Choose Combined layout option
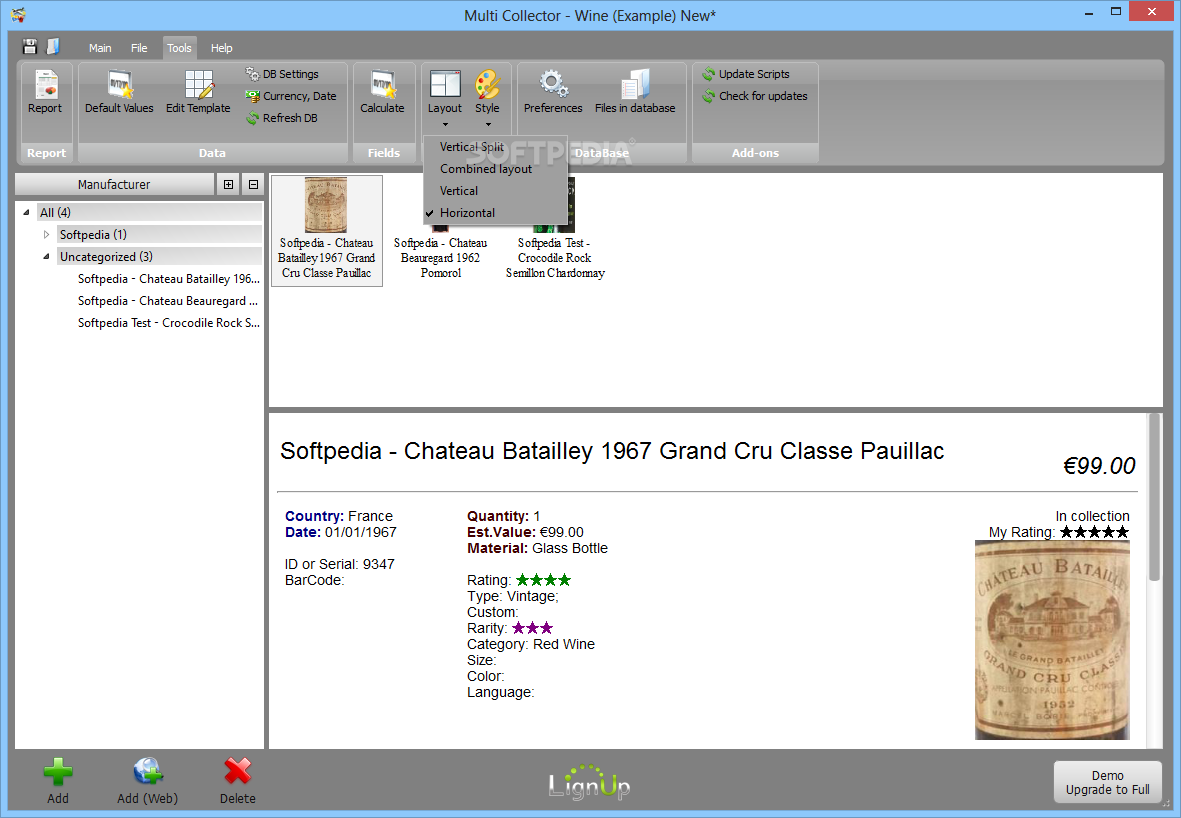This screenshot has width=1181, height=818. click(x=495, y=169)
